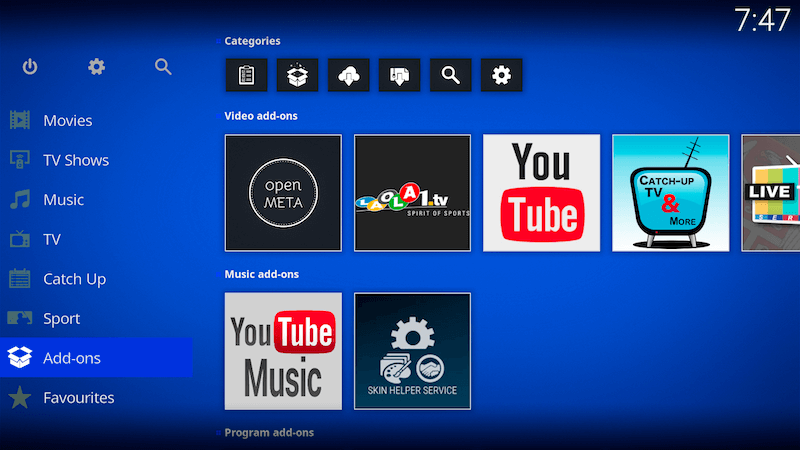The height and width of the screenshot is (450, 800).
Task: Click the Program add-ons heading
Action: click(269, 433)
